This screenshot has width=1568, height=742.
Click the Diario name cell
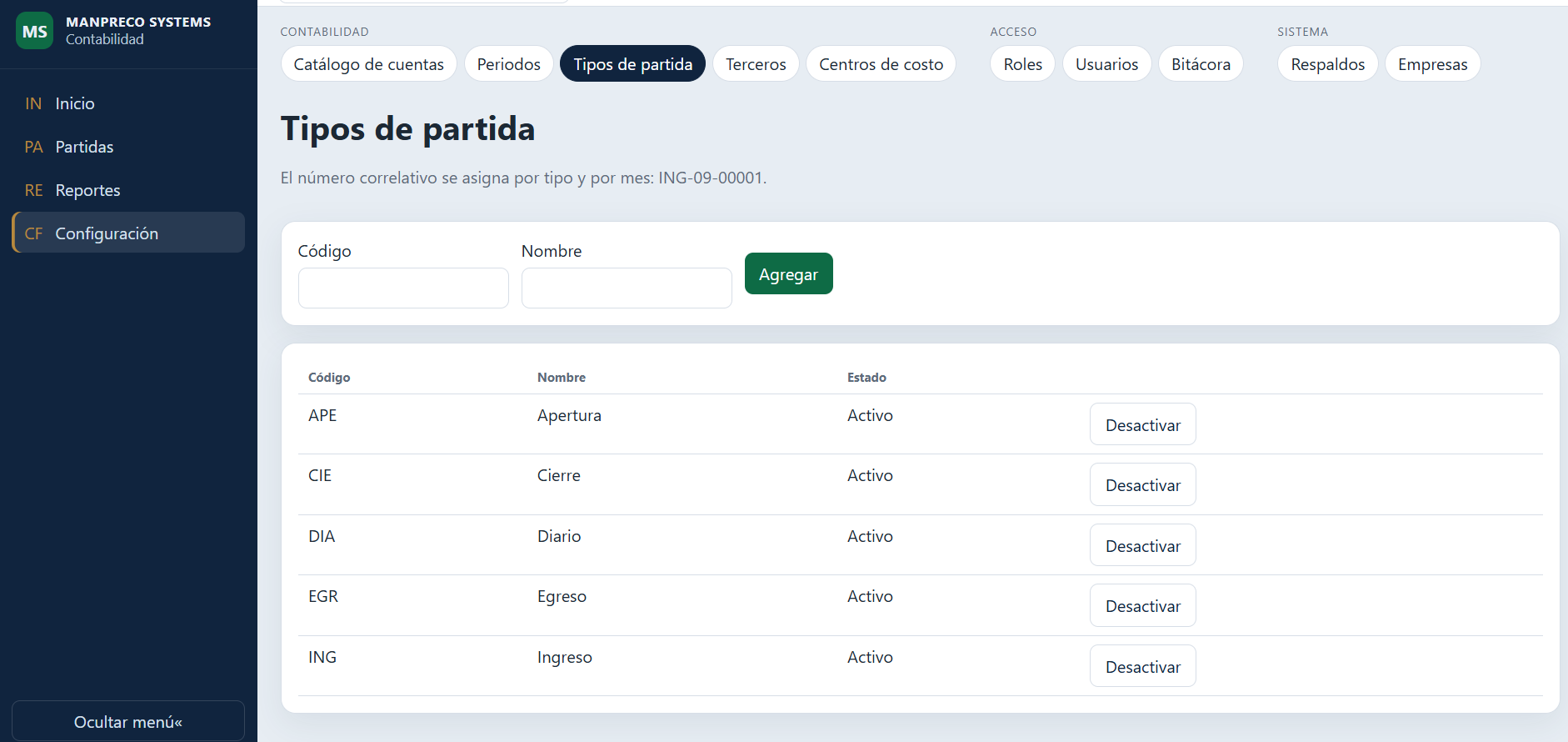(x=559, y=536)
